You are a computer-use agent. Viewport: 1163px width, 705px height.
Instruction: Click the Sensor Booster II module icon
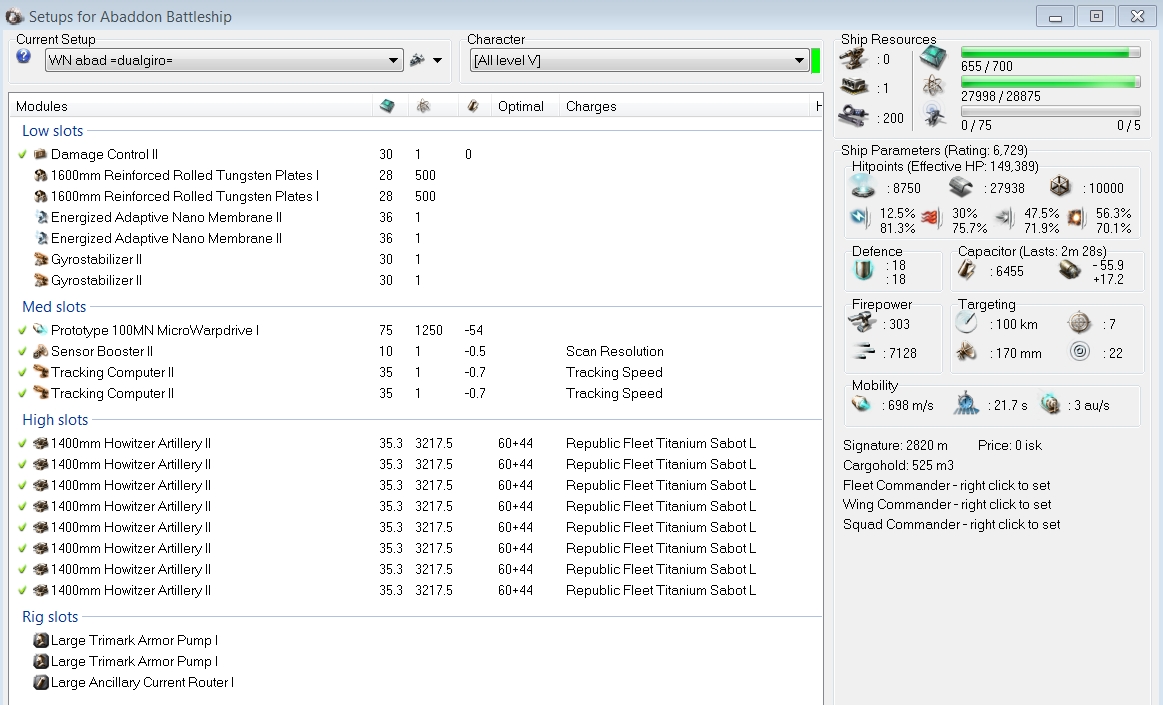tap(41, 351)
